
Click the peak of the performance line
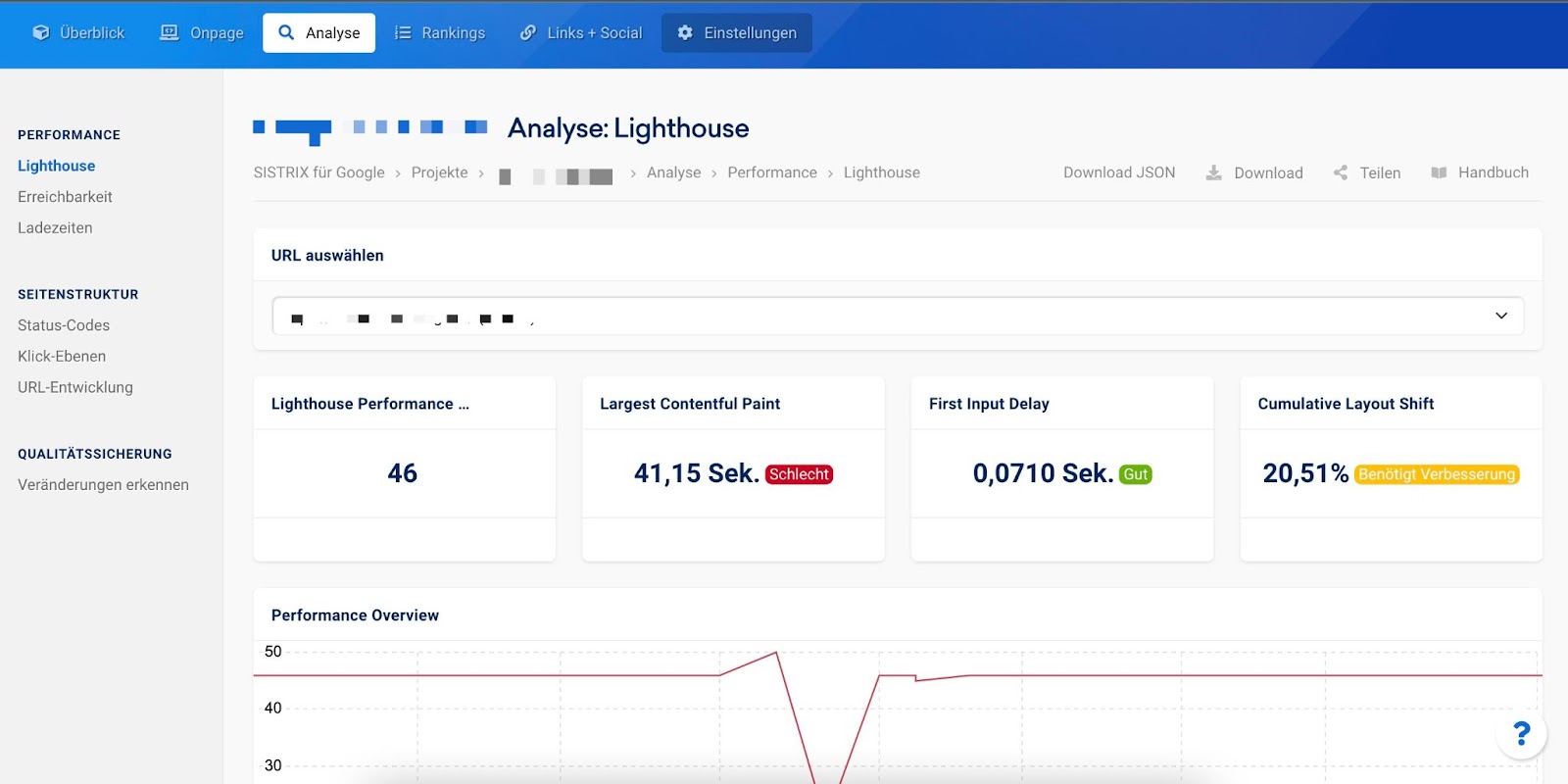click(x=776, y=653)
